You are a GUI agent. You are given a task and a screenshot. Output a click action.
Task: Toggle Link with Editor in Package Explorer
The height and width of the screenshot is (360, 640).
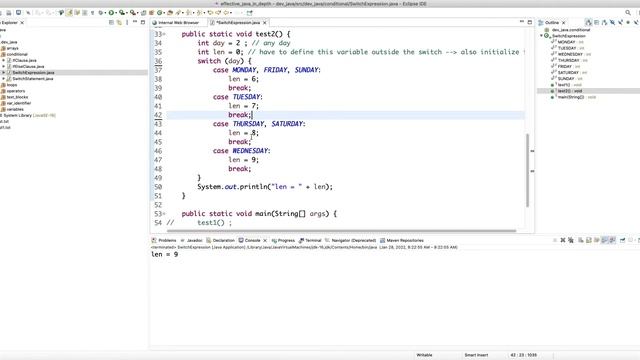[119, 22]
